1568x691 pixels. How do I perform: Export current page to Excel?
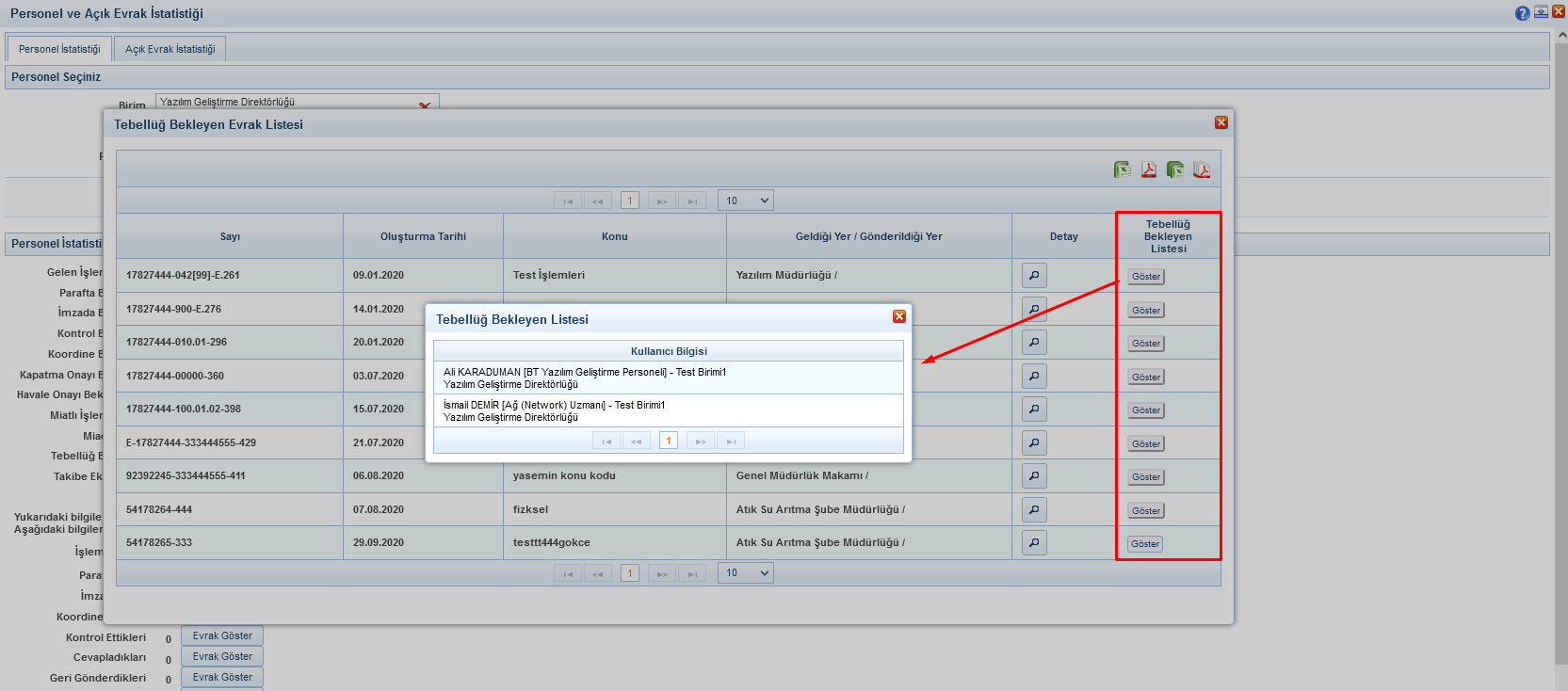(1122, 169)
